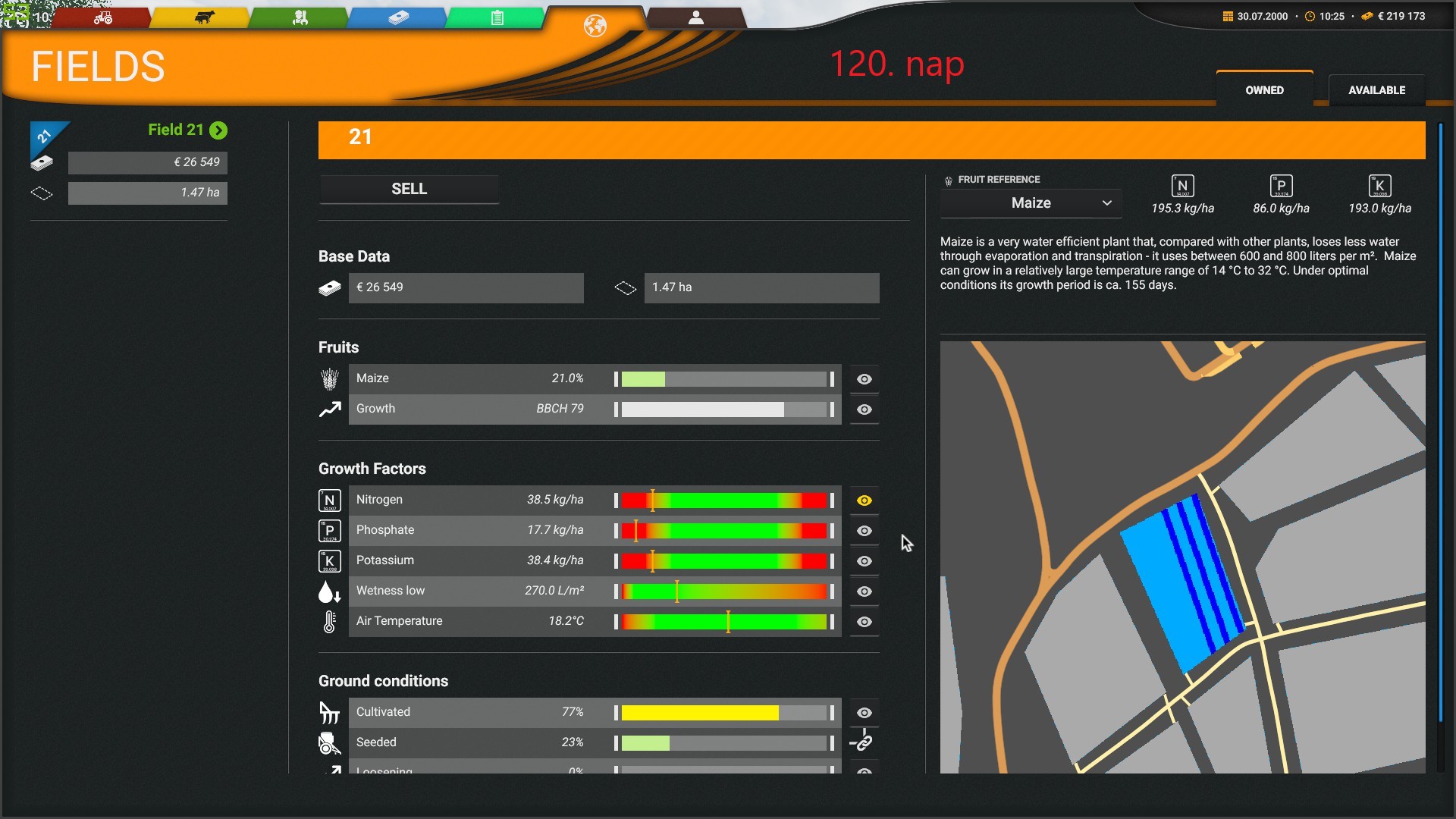The width and height of the screenshot is (1456, 819).
Task: Open the clipboard statistics tab icon
Action: (x=497, y=17)
